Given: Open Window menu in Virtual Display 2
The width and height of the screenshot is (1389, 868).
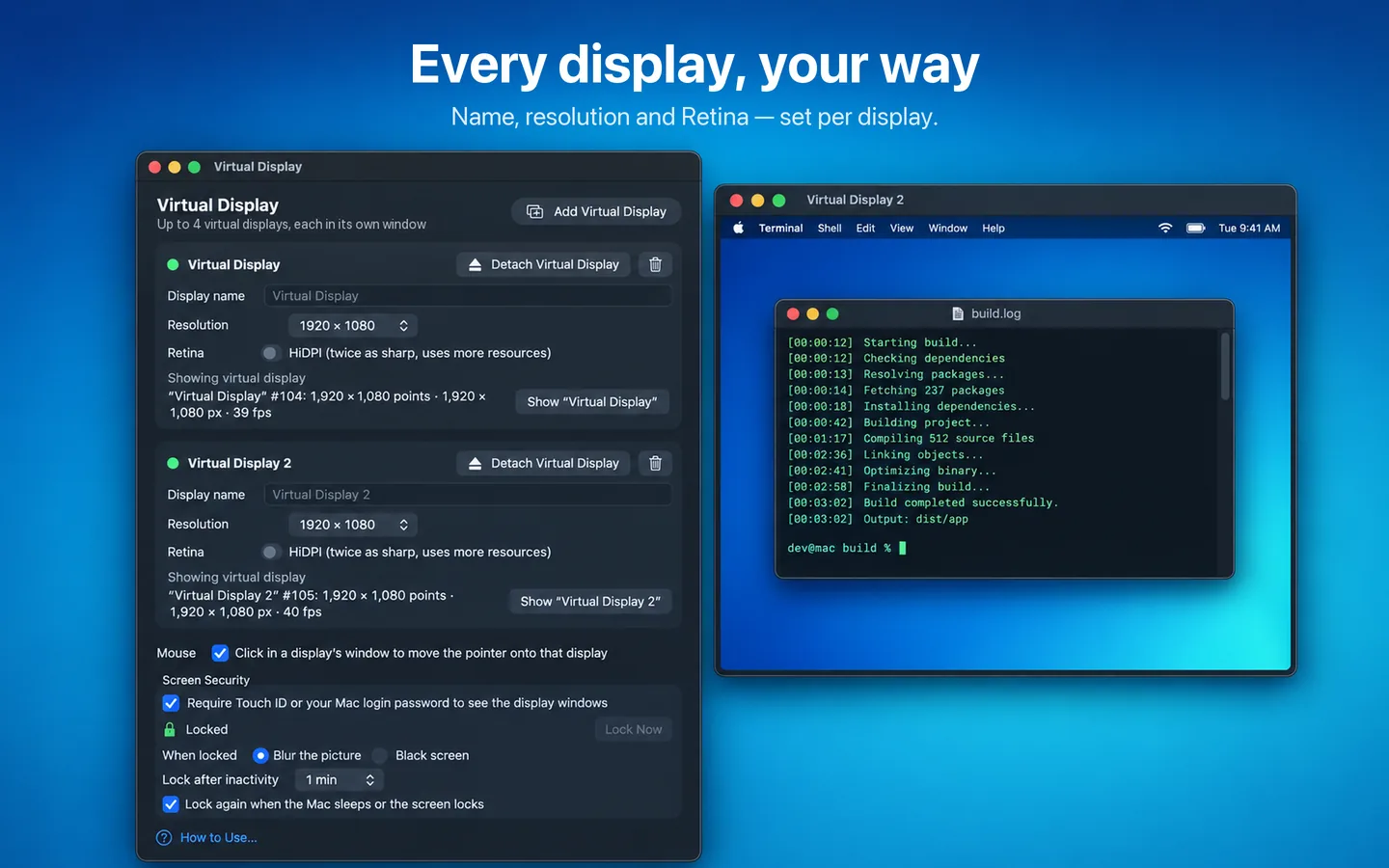Looking at the screenshot, I should tap(948, 229).
